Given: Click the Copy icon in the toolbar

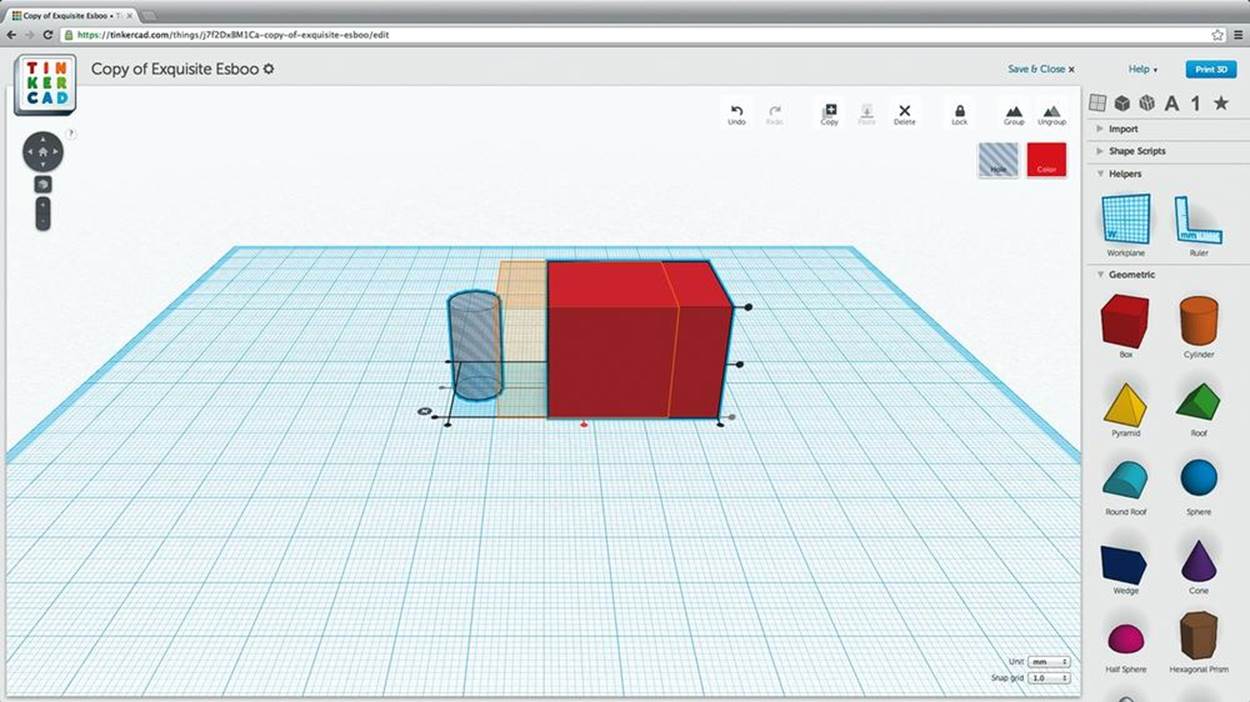Looking at the screenshot, I should (829, 114).
